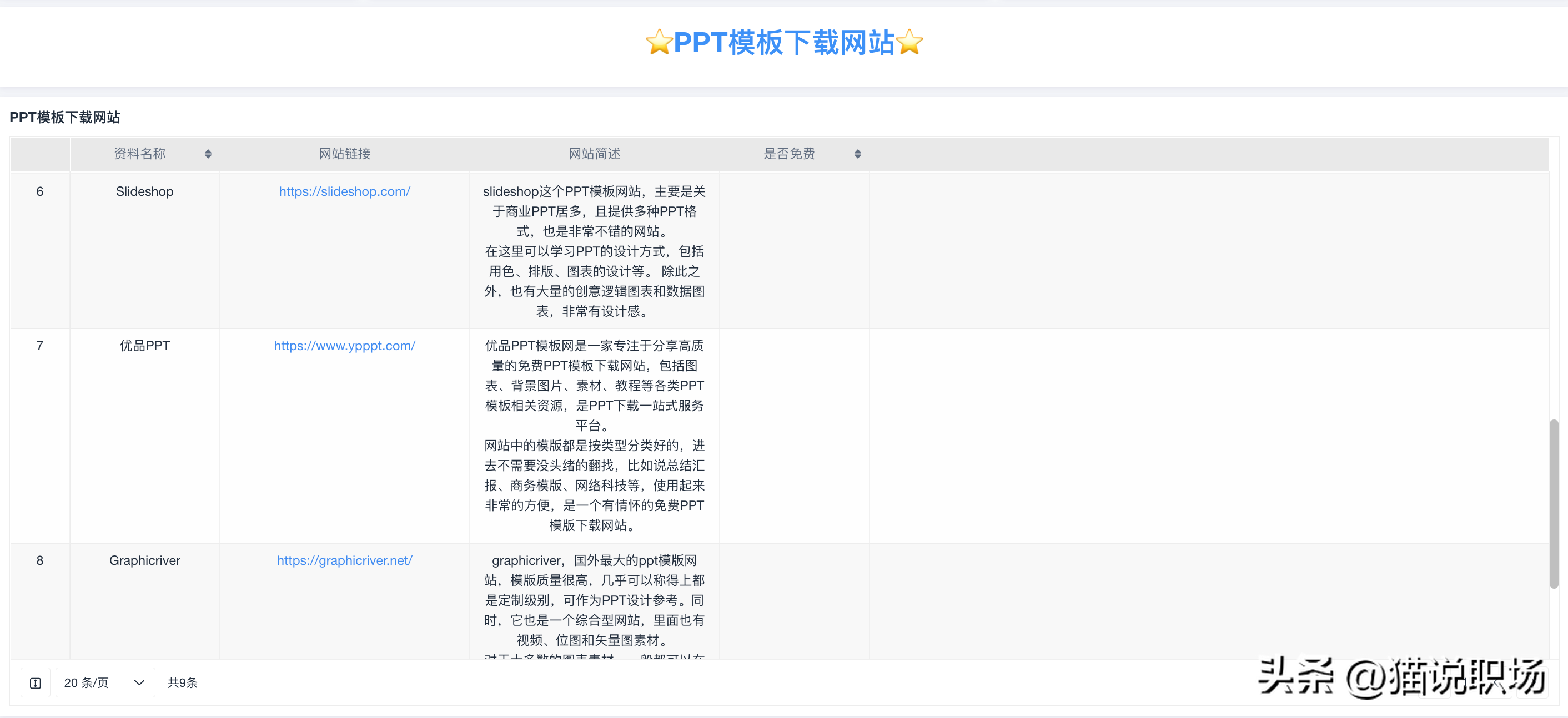The height and width of the screenshot is (718, 1568).
Task: Open the https://graphicriver.net/ link
Action: [344, 560]
